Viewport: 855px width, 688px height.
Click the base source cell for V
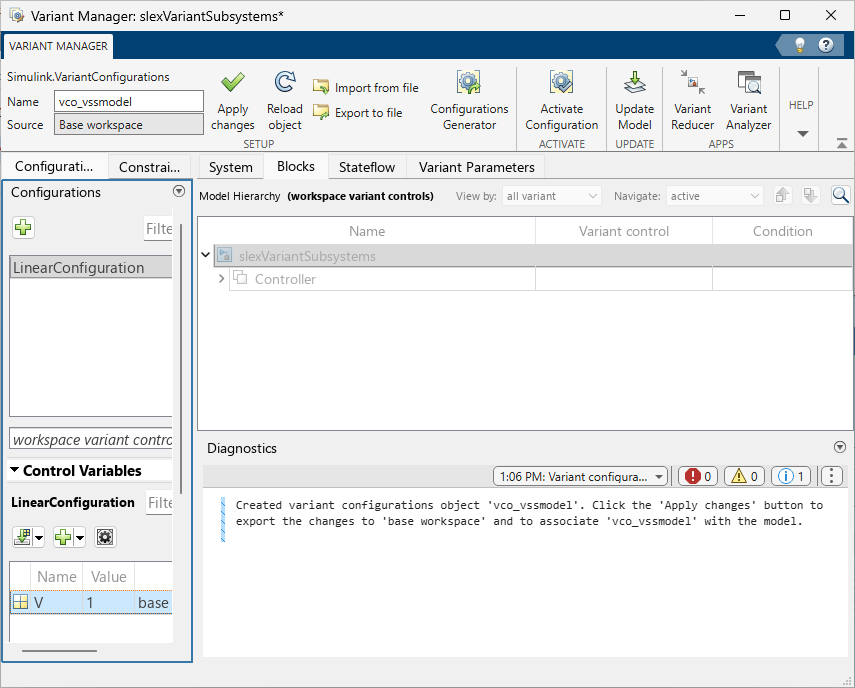point(153,602)
